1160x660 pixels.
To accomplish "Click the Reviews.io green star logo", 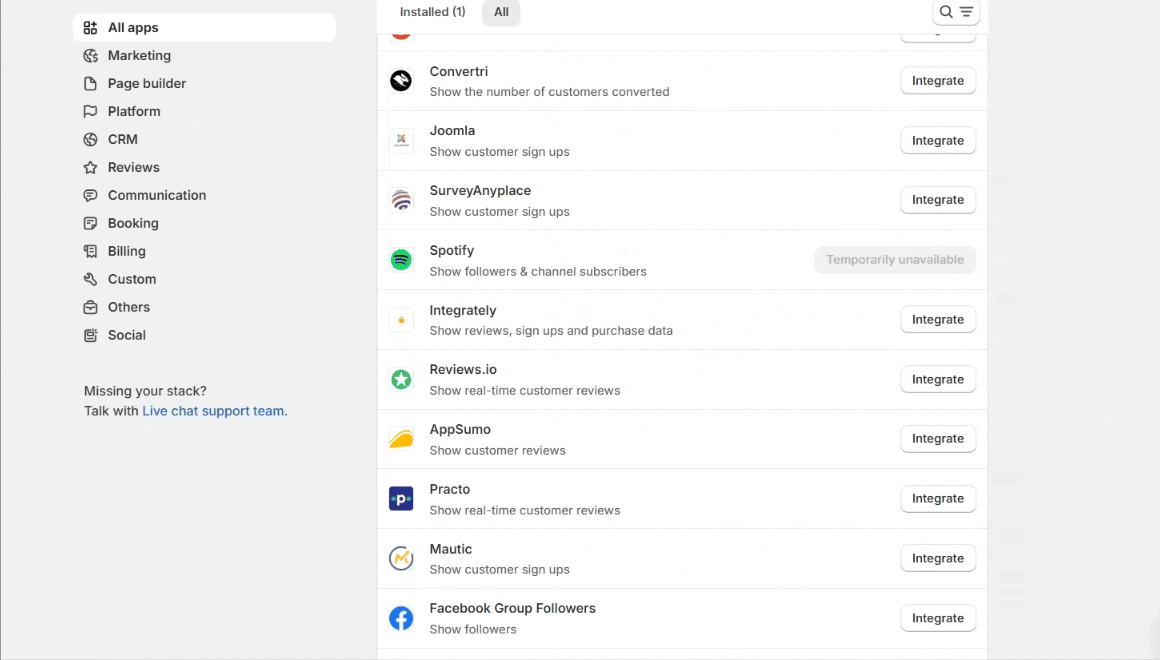I will pos(401,380).
